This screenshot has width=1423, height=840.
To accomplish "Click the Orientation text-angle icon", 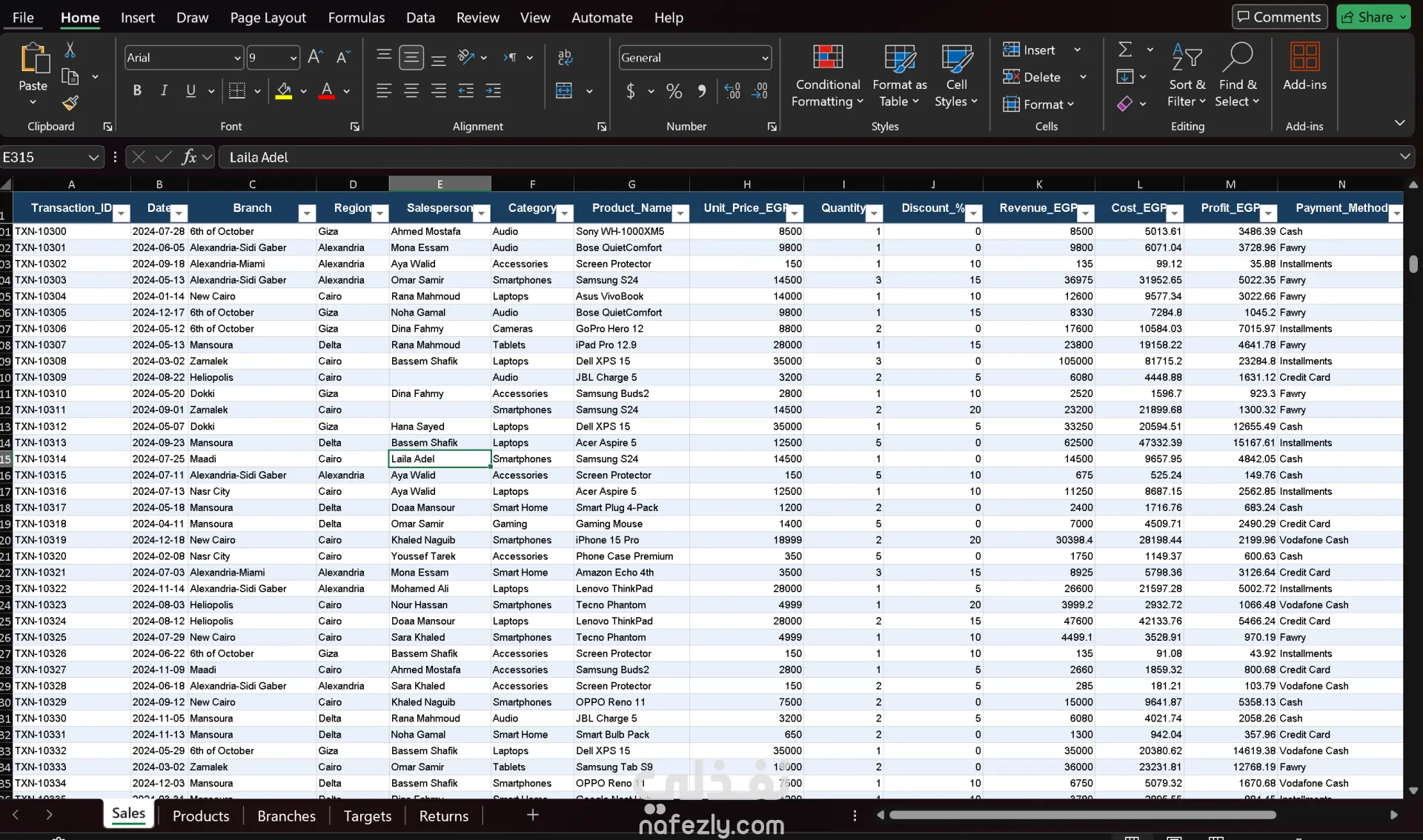I will click(466, 57).
